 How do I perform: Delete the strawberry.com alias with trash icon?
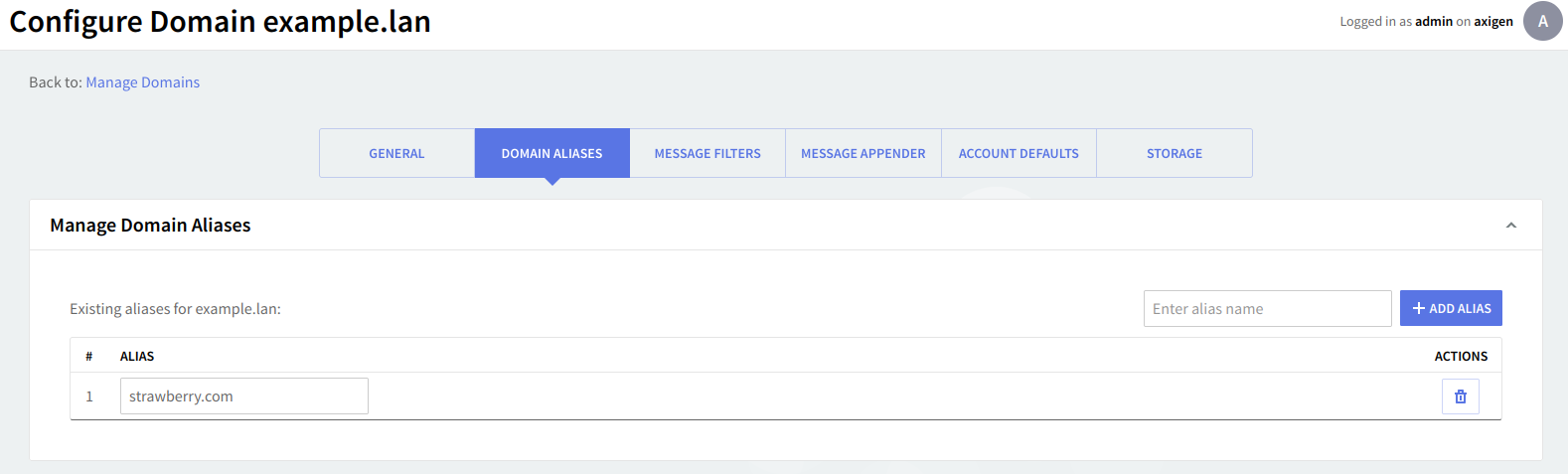coord(1460,396)
